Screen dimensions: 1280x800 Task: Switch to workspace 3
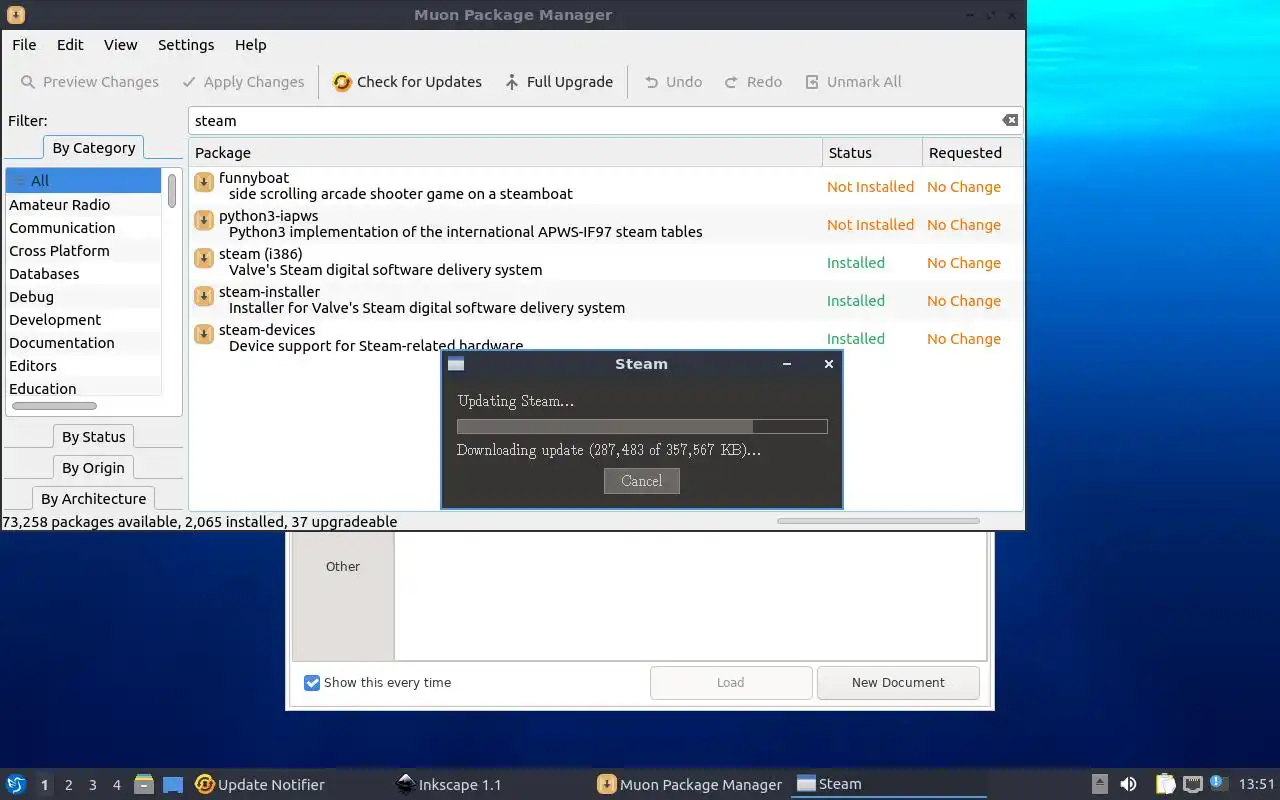tap(92, 785)
